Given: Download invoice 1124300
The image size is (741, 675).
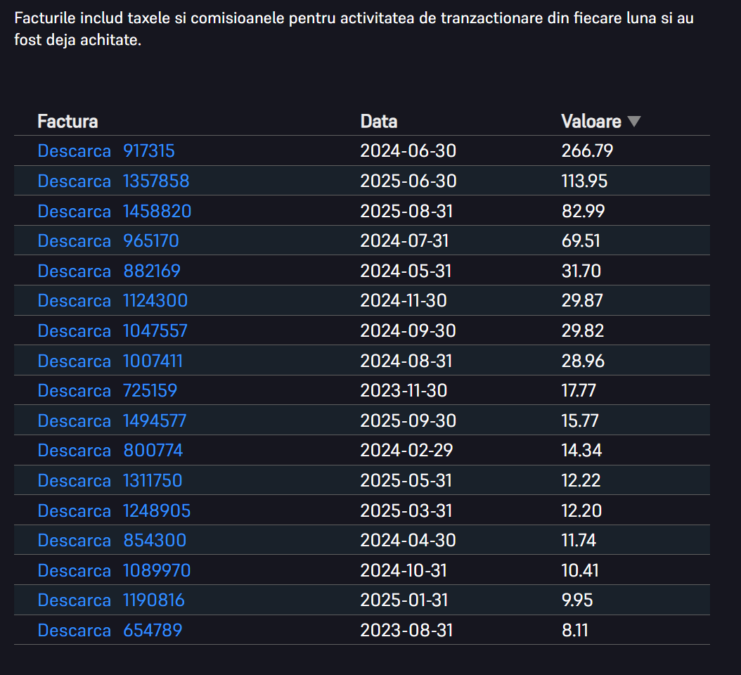Looking at the screenshot, I should pyautogui.click(x=74, y=301).
